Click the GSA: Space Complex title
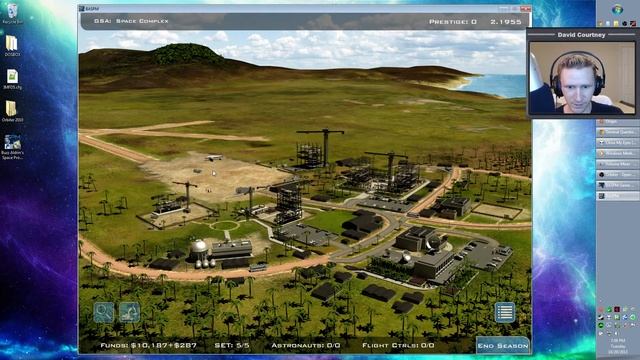 tap(131, 21)
